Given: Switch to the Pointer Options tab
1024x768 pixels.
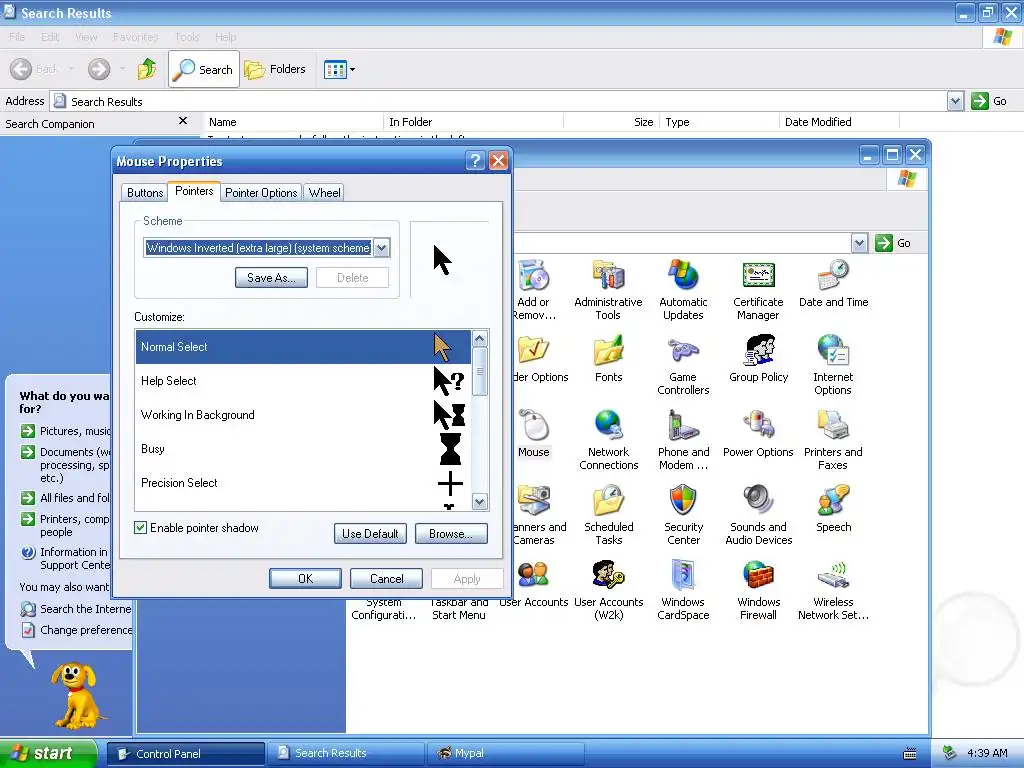Looking at the screenshot, I should (x=261, y=193).
